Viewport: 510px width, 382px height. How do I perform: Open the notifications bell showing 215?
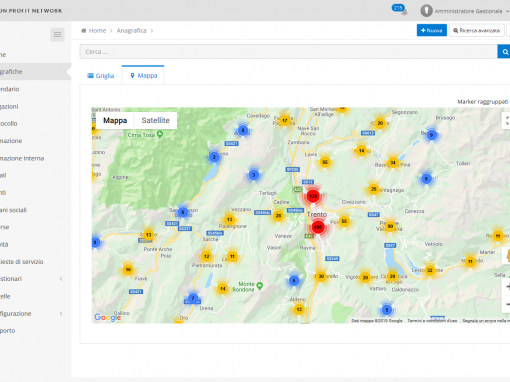[400, 10]
